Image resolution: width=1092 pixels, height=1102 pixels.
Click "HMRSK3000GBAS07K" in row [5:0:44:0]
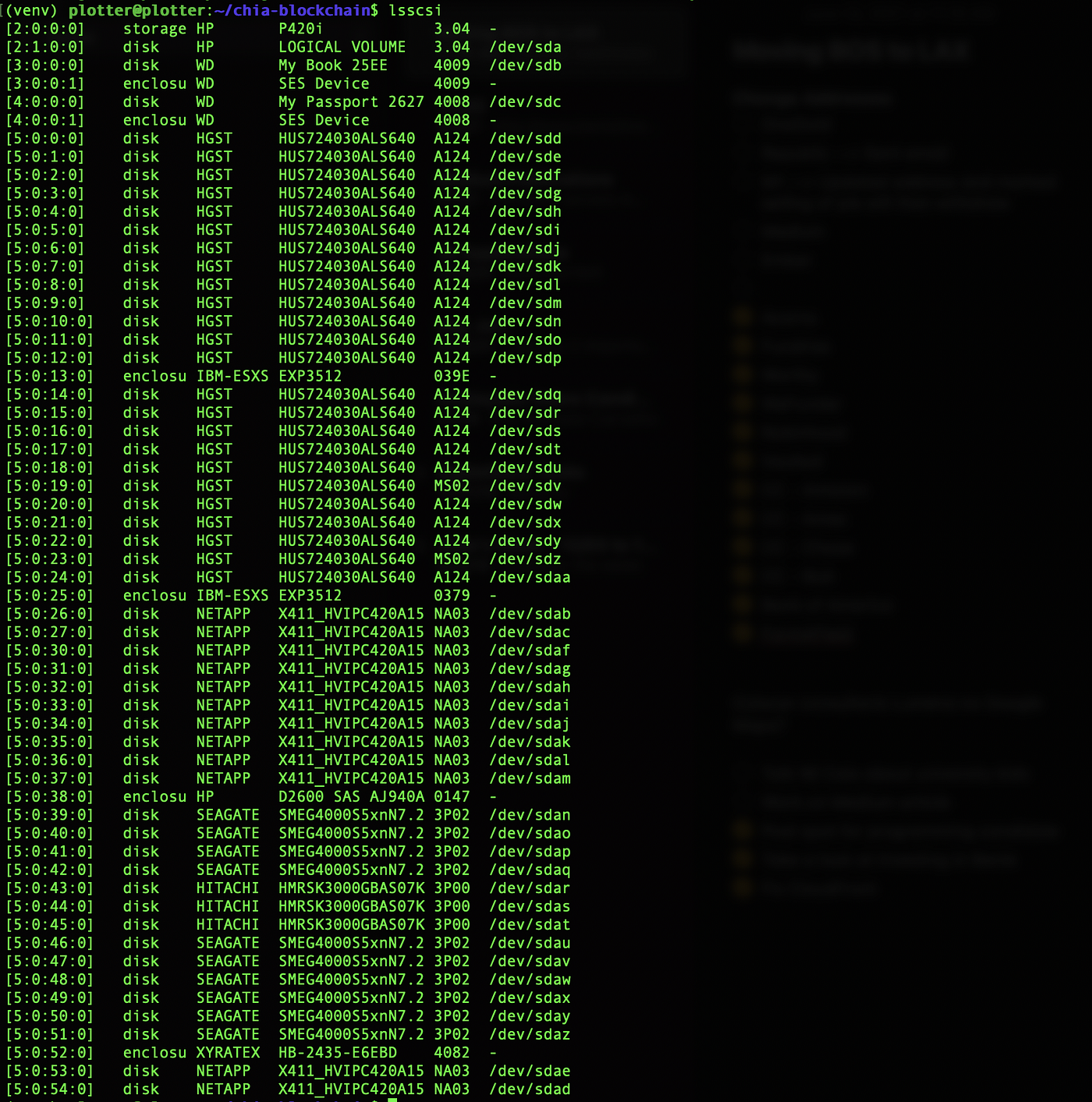pos(351,906)
